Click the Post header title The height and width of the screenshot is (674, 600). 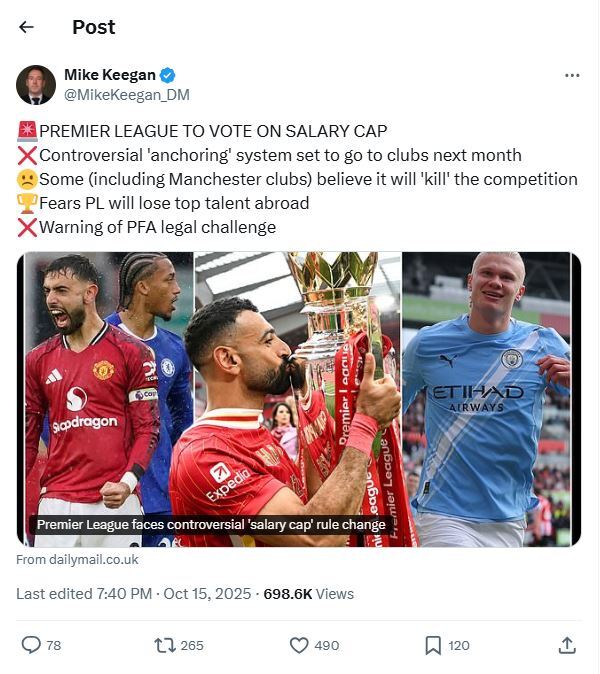click(94, 28)
